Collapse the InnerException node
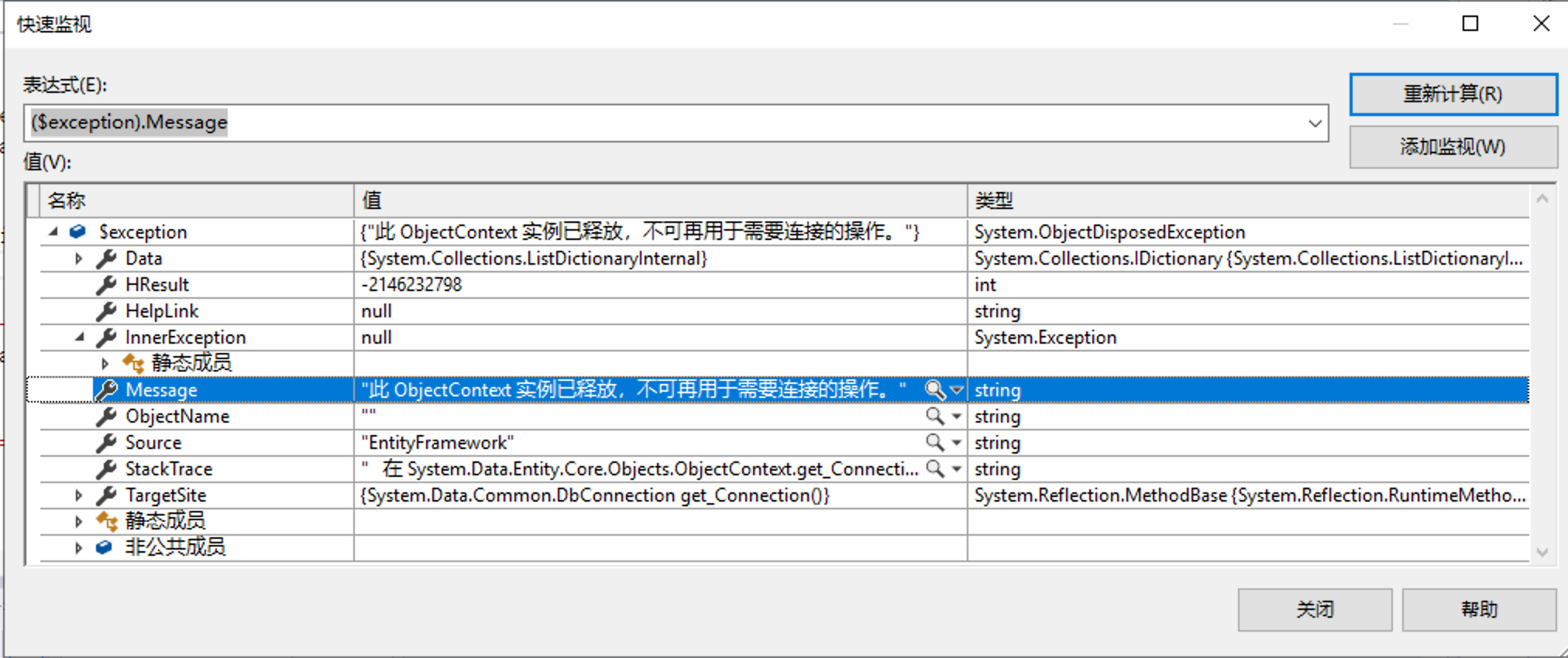This screenshot has height=658, width=1568. pos(80,337)
